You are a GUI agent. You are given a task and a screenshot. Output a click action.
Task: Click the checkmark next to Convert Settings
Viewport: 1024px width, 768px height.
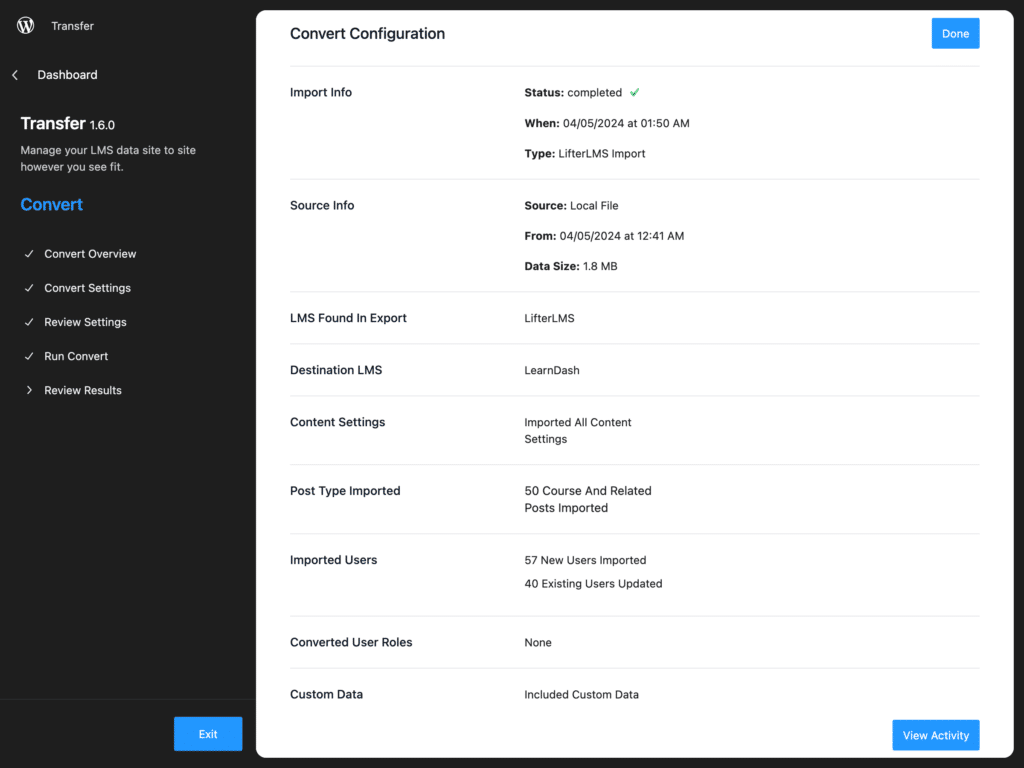[x=29, y=288]
